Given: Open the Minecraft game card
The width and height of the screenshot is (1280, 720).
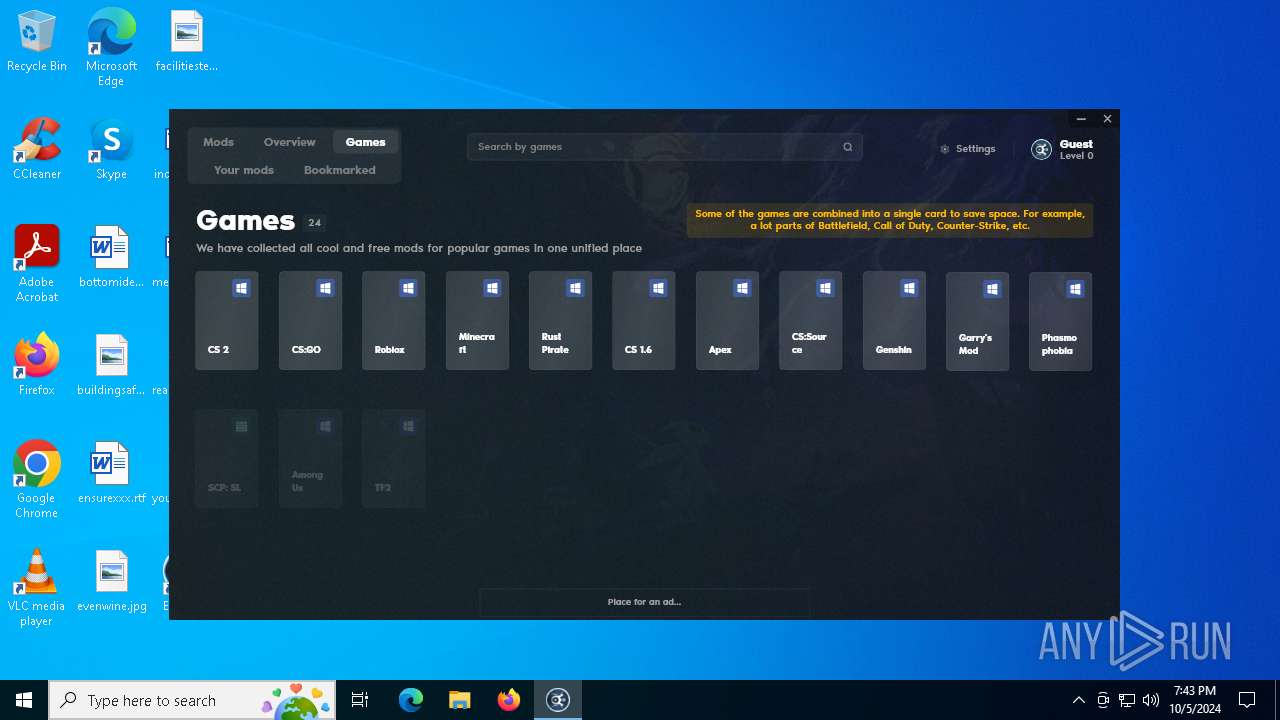Looking at the screenshot, I should tap(477, 321).
